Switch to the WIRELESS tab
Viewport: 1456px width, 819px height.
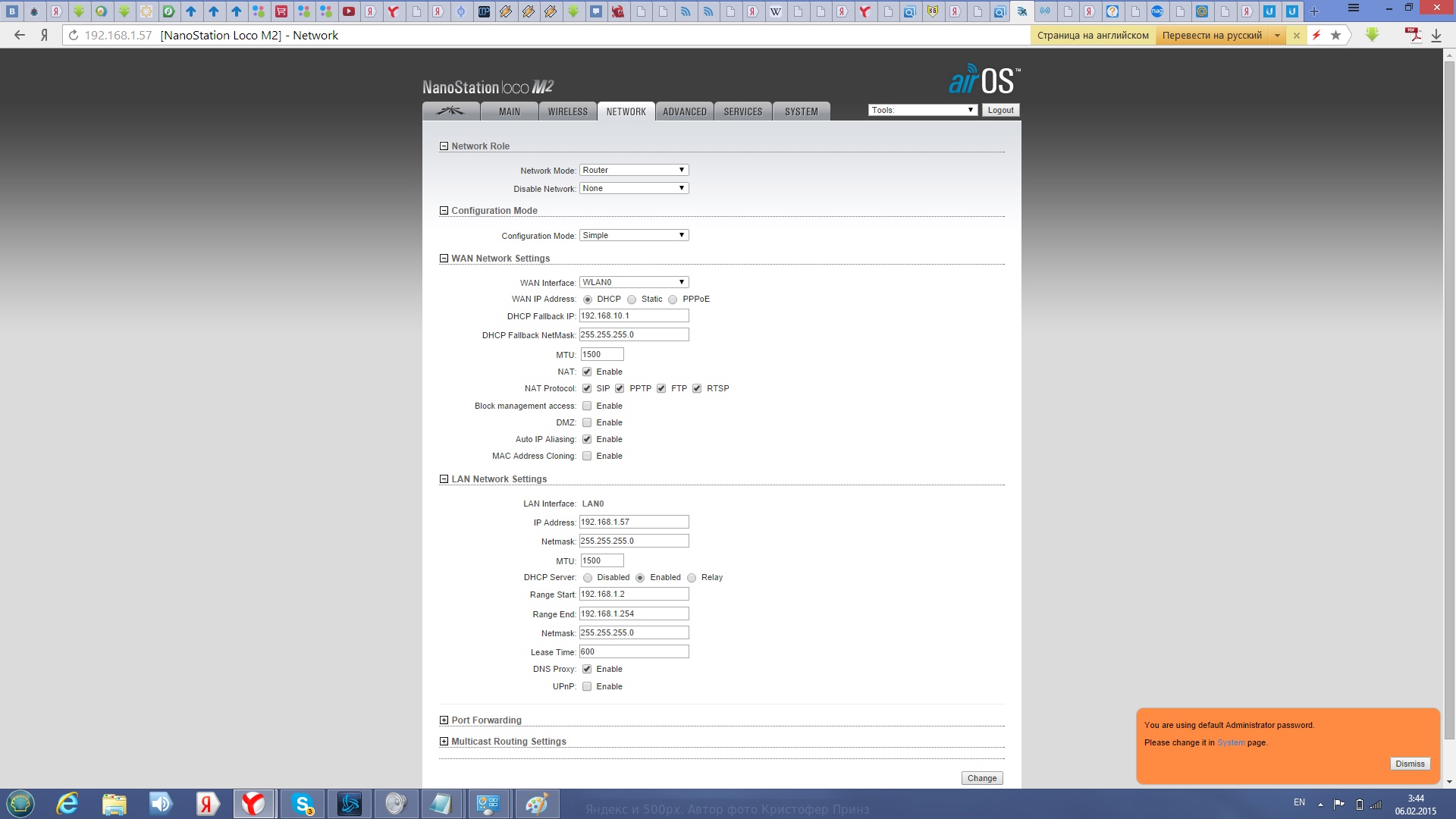[x=568, y=111]
